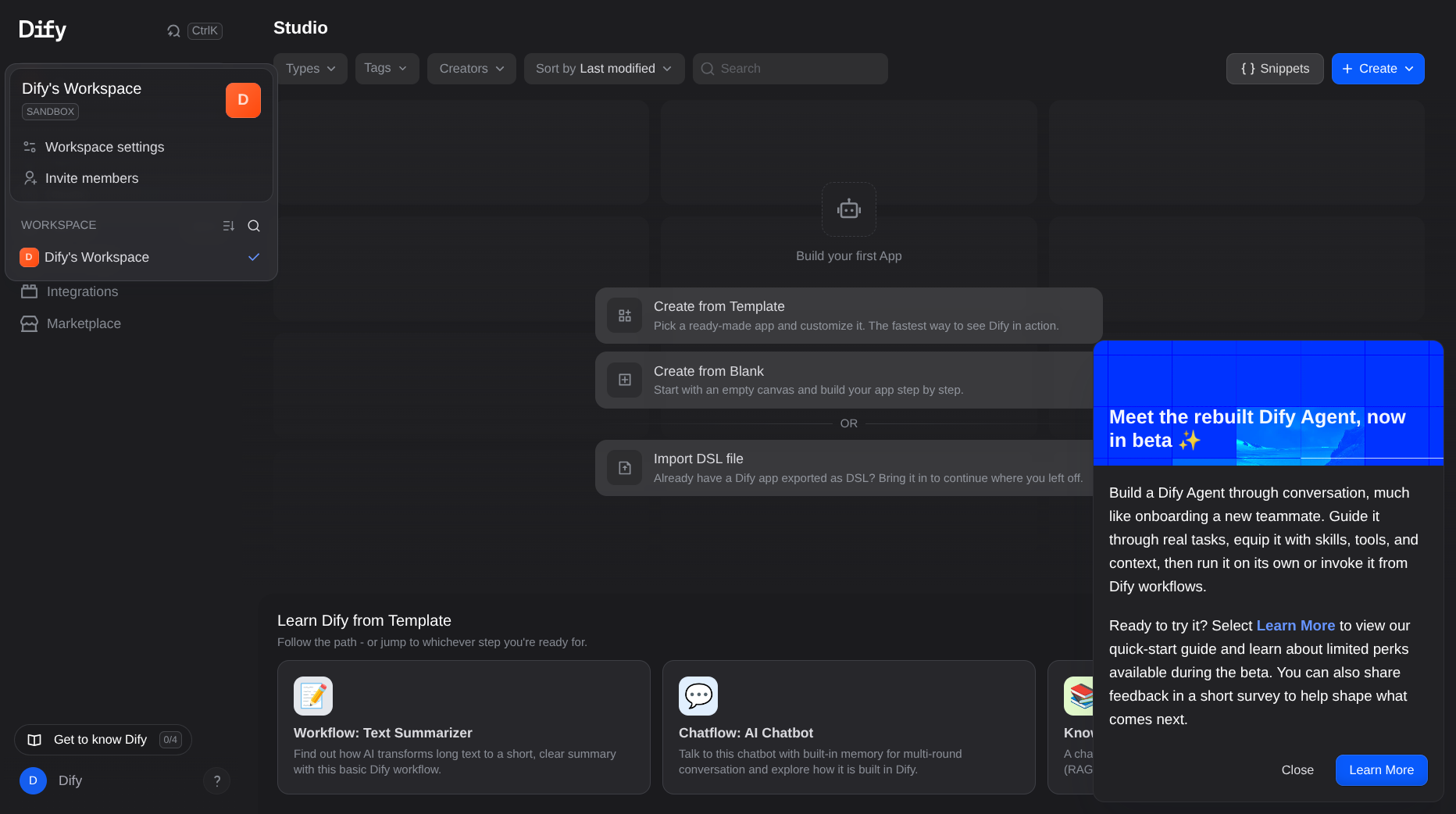Open quick search icon beside CtrlK
The image size is (1456, 814).
(173, 31)
